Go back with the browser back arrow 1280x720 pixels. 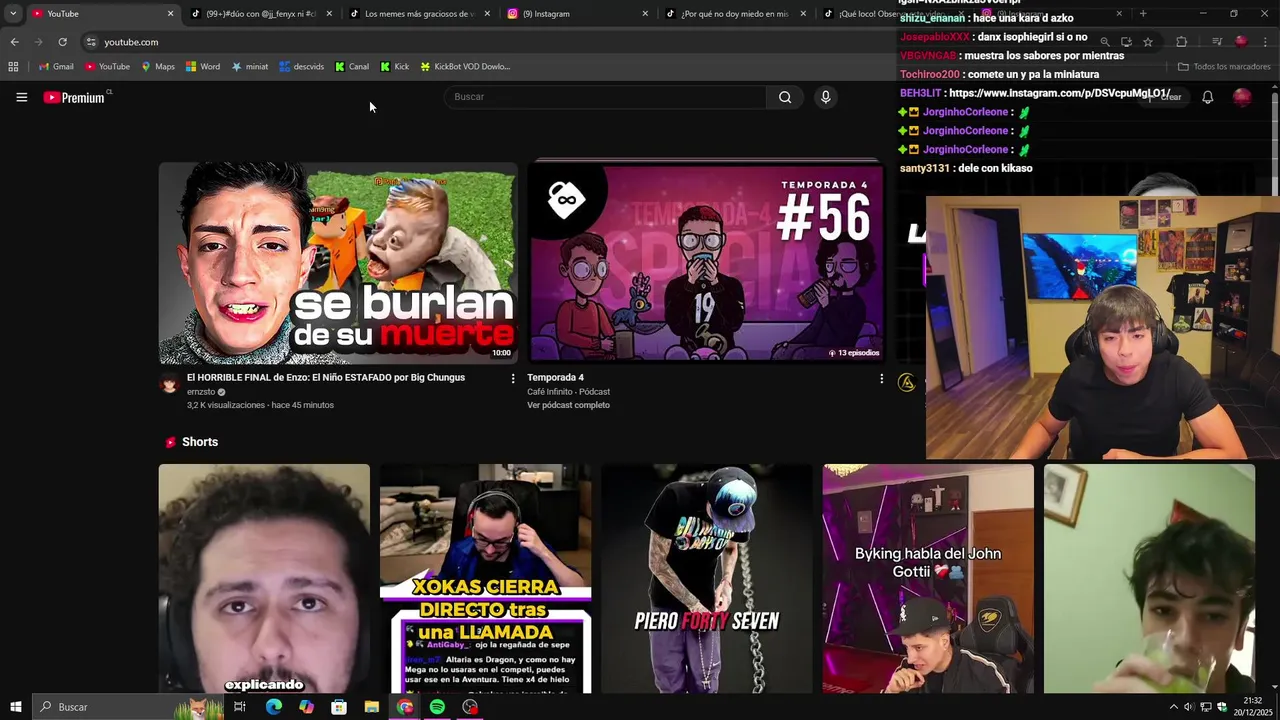click(14, 42)
